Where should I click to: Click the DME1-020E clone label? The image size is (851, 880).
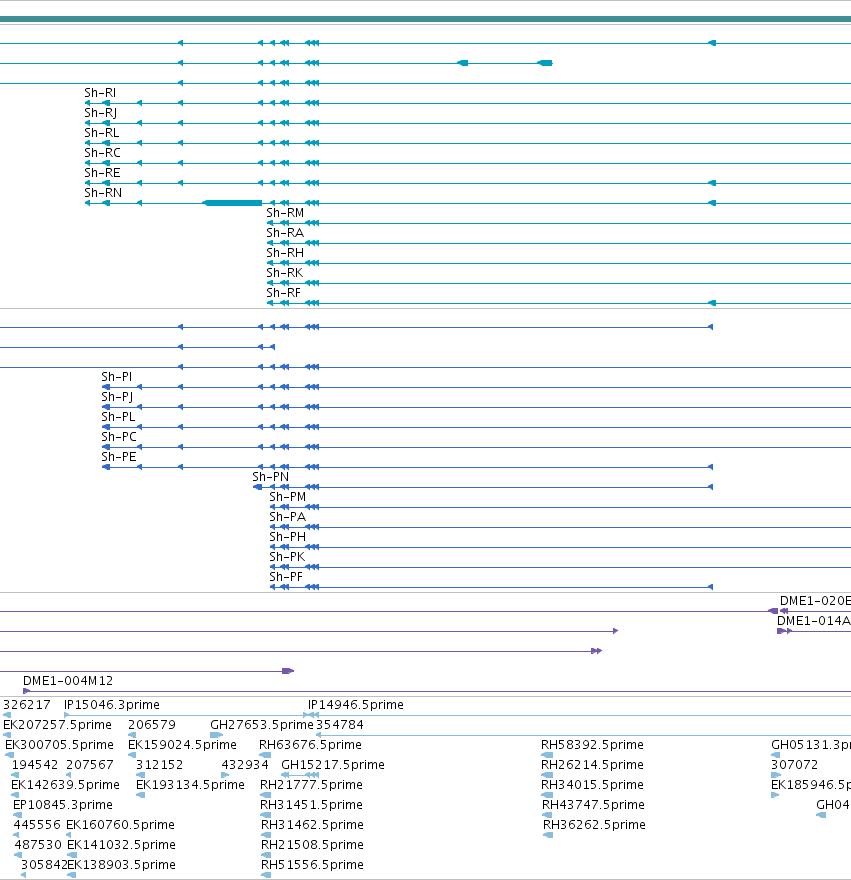(x=815, y=601)
